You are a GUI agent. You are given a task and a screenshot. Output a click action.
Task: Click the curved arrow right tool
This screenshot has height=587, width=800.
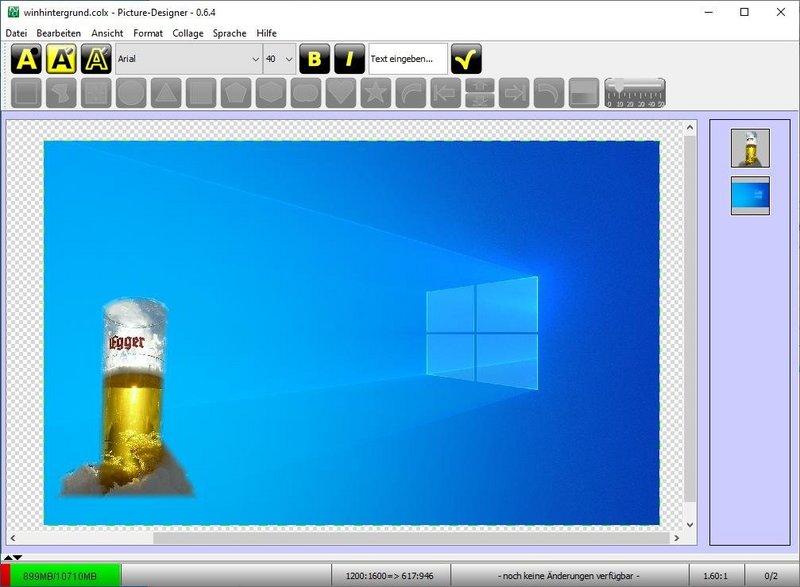411,93
